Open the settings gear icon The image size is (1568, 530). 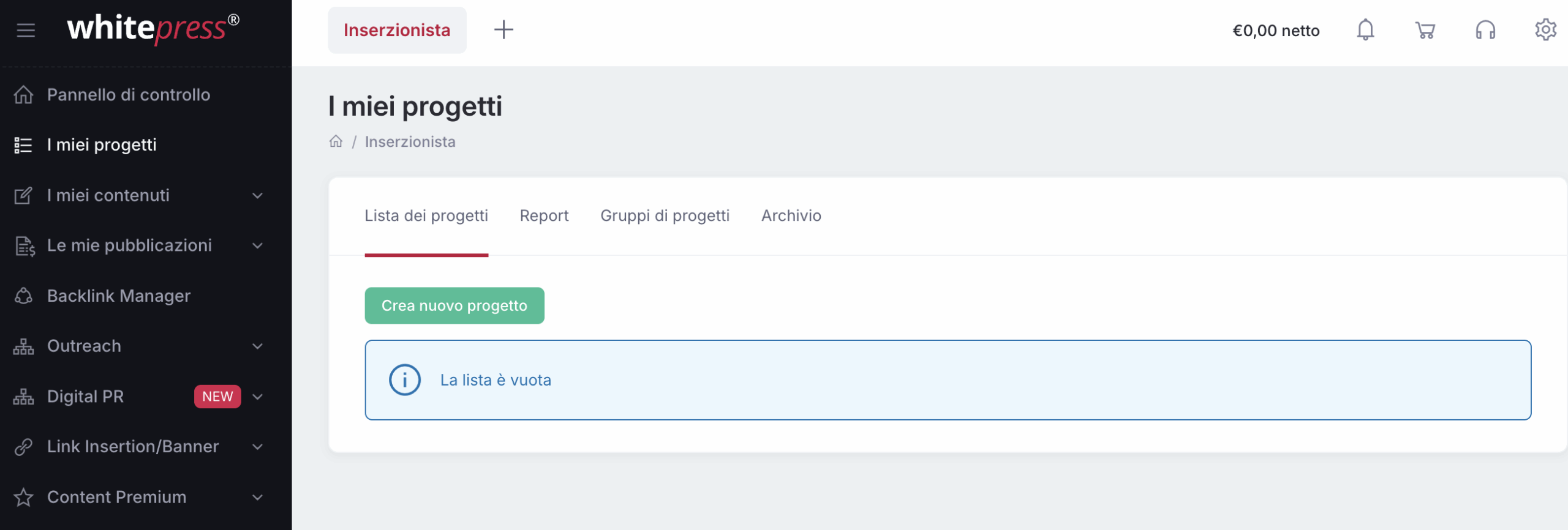point(1545,30)
